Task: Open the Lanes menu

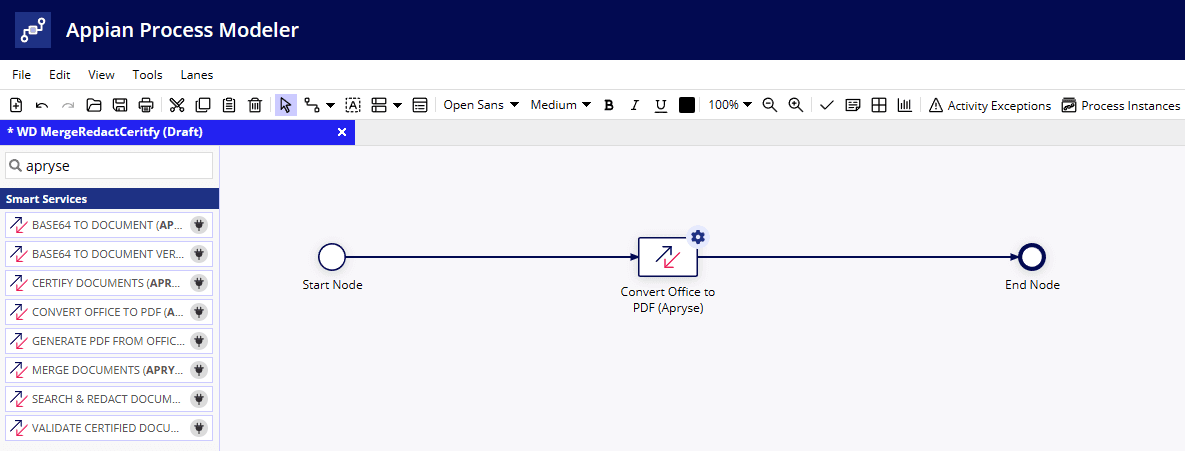Action: 196,75
